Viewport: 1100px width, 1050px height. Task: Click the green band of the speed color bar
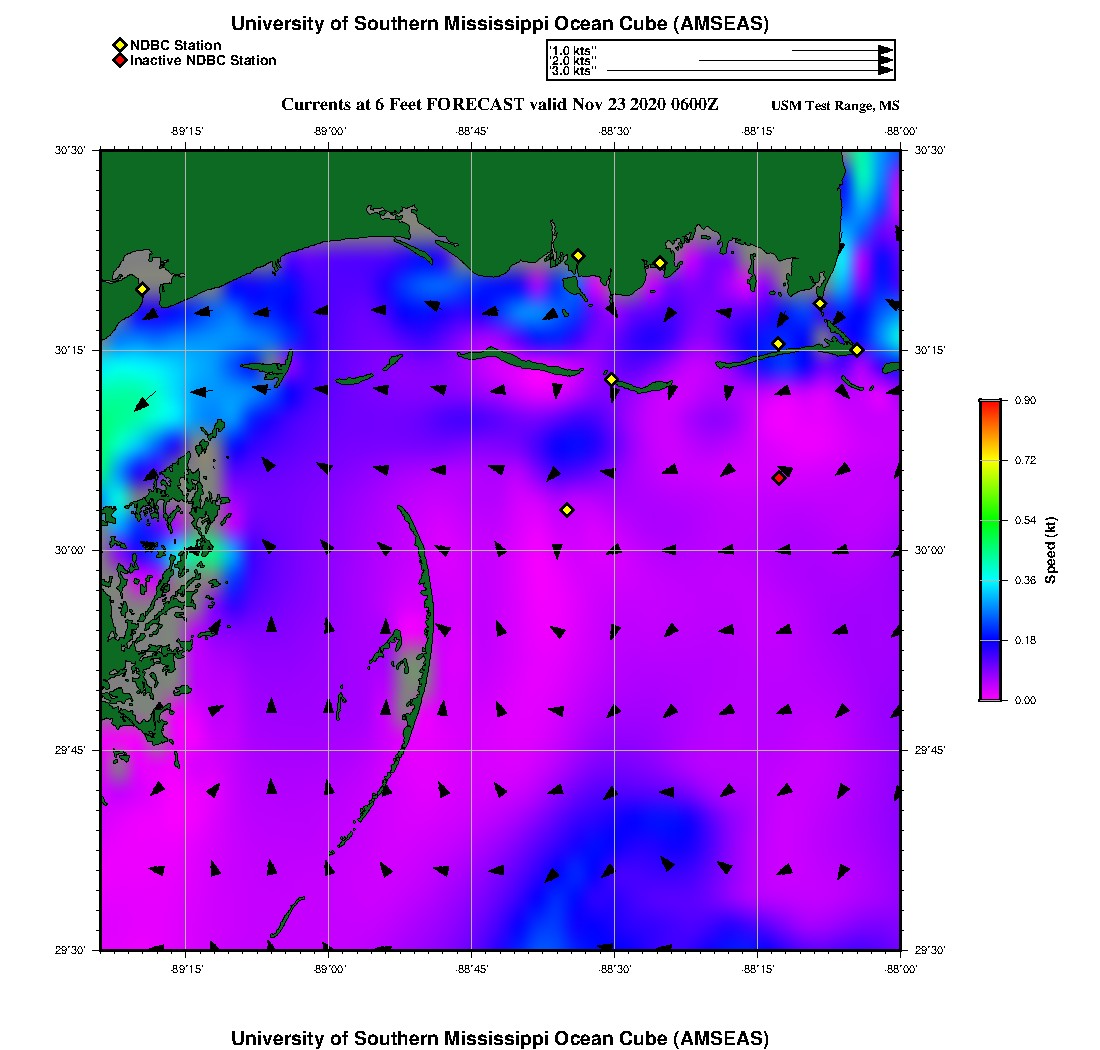[x=990, y=520]
